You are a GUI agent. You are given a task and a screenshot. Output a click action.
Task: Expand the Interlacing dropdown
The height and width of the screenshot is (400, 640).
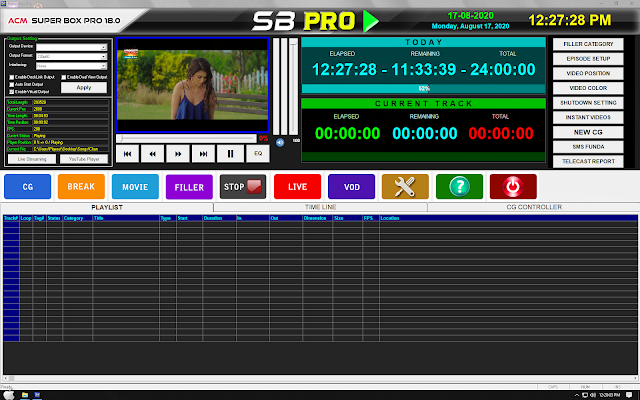coord(104,66)
